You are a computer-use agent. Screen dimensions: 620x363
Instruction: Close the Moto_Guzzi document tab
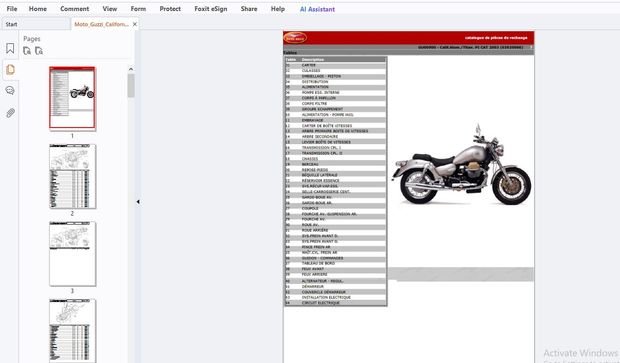135,24
